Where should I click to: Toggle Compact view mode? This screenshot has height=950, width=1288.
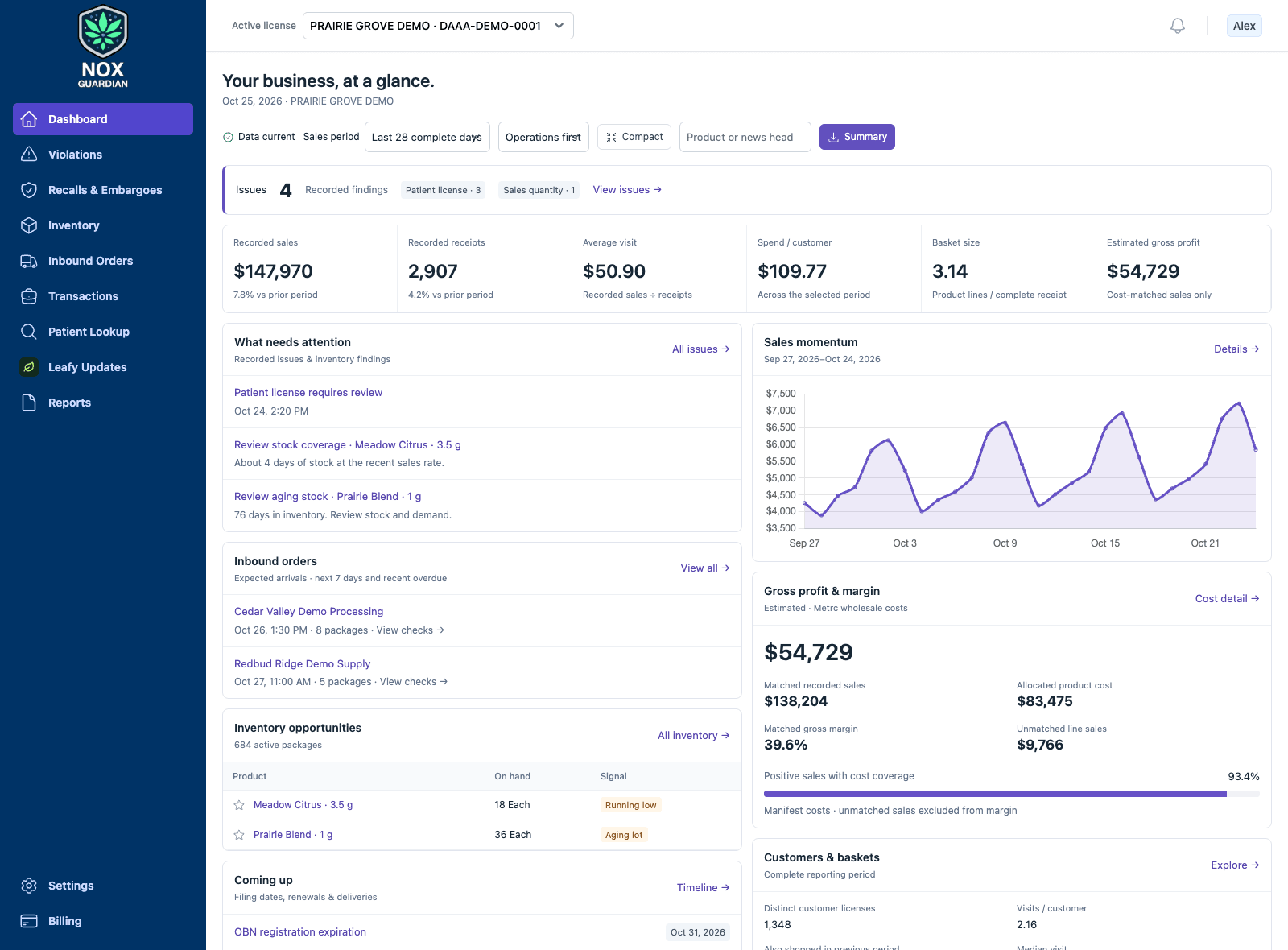click(x=634, y=137)
